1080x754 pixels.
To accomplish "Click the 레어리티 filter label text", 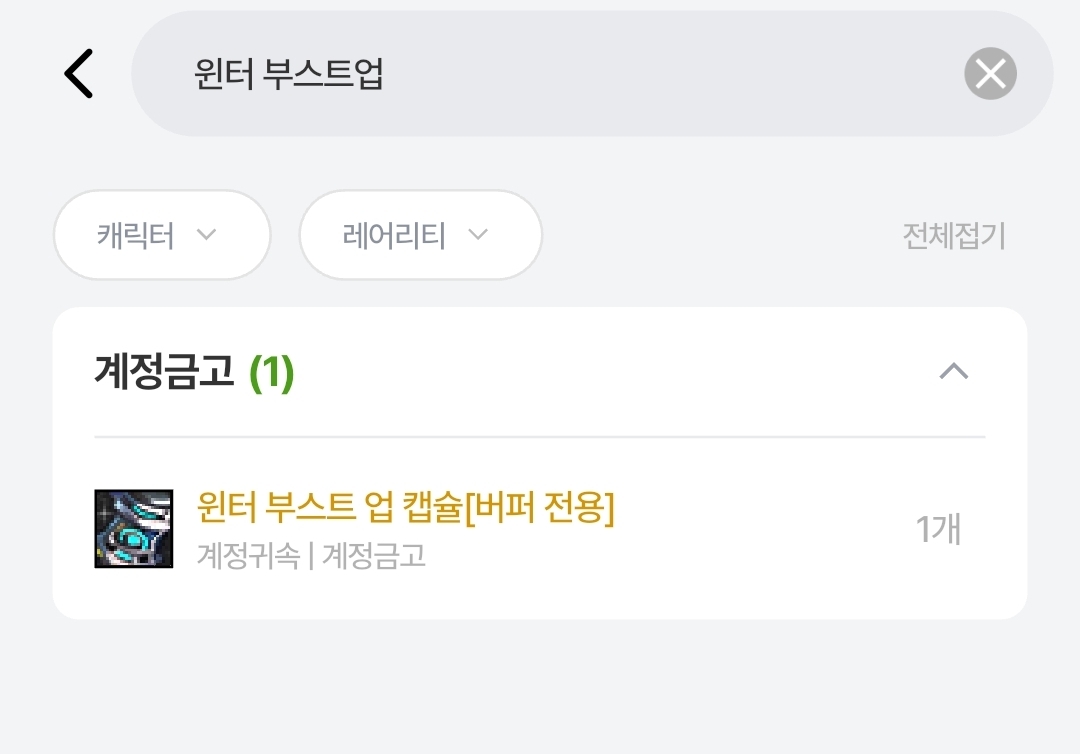I will click(394, 235).
